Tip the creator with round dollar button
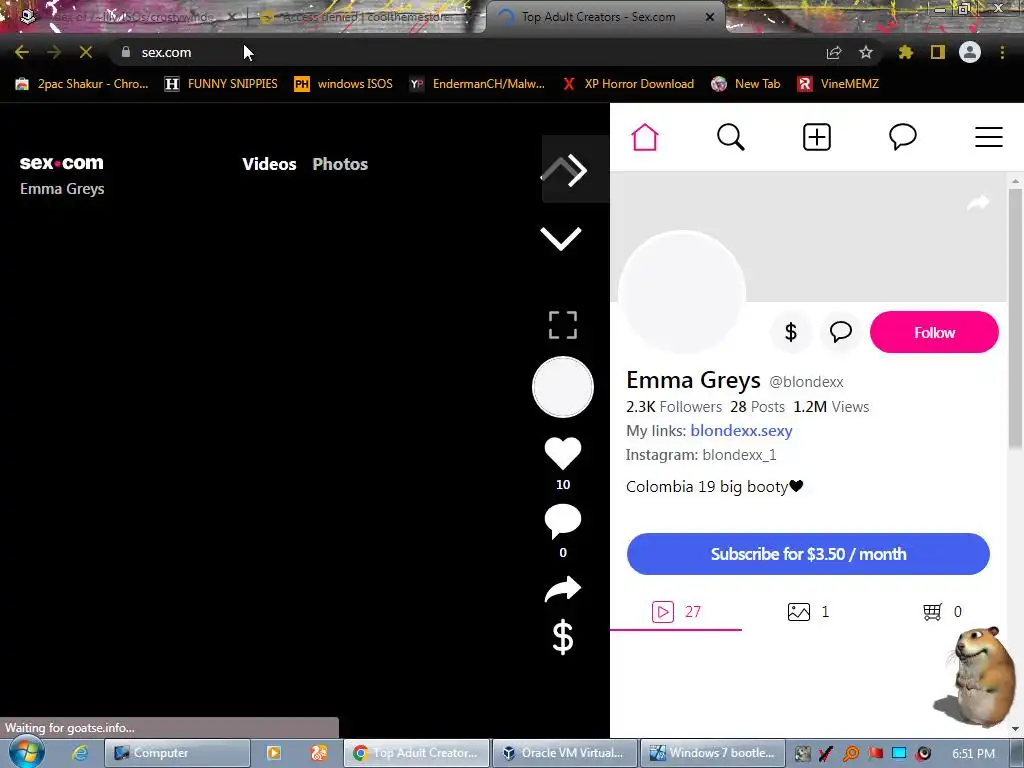Viewport: 1024px width, 768px height. (x=791, y=332)
